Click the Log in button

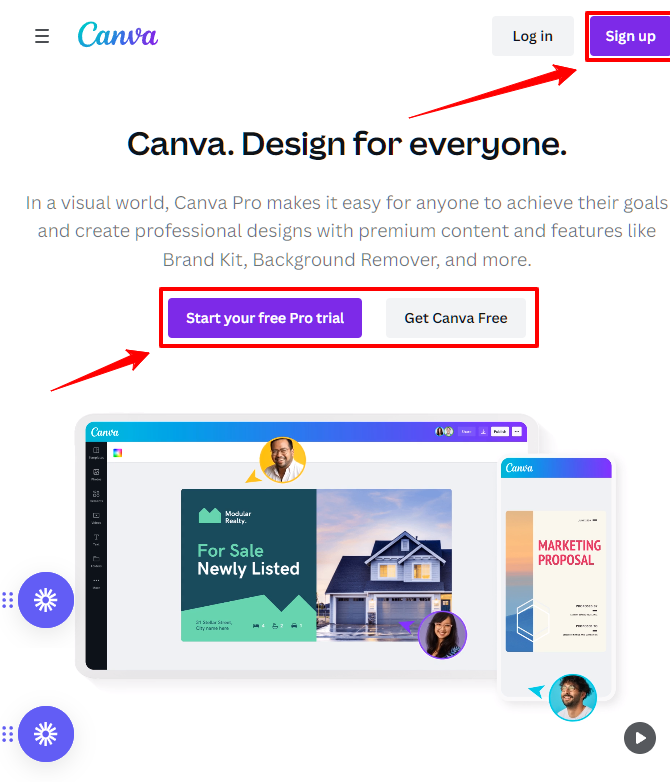tap(532, 36)
